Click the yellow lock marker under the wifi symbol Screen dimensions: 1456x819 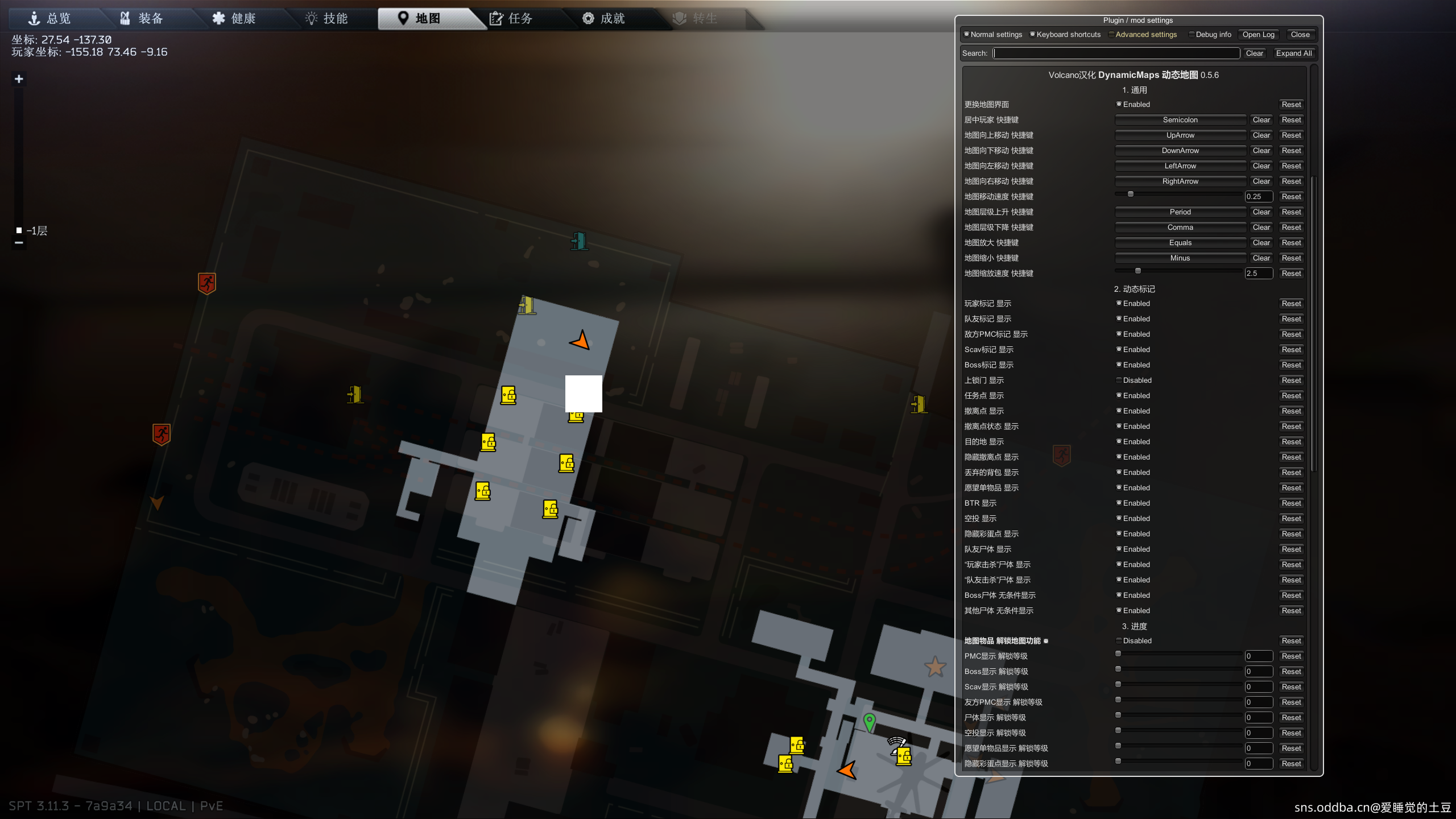[x=904, y=756]
